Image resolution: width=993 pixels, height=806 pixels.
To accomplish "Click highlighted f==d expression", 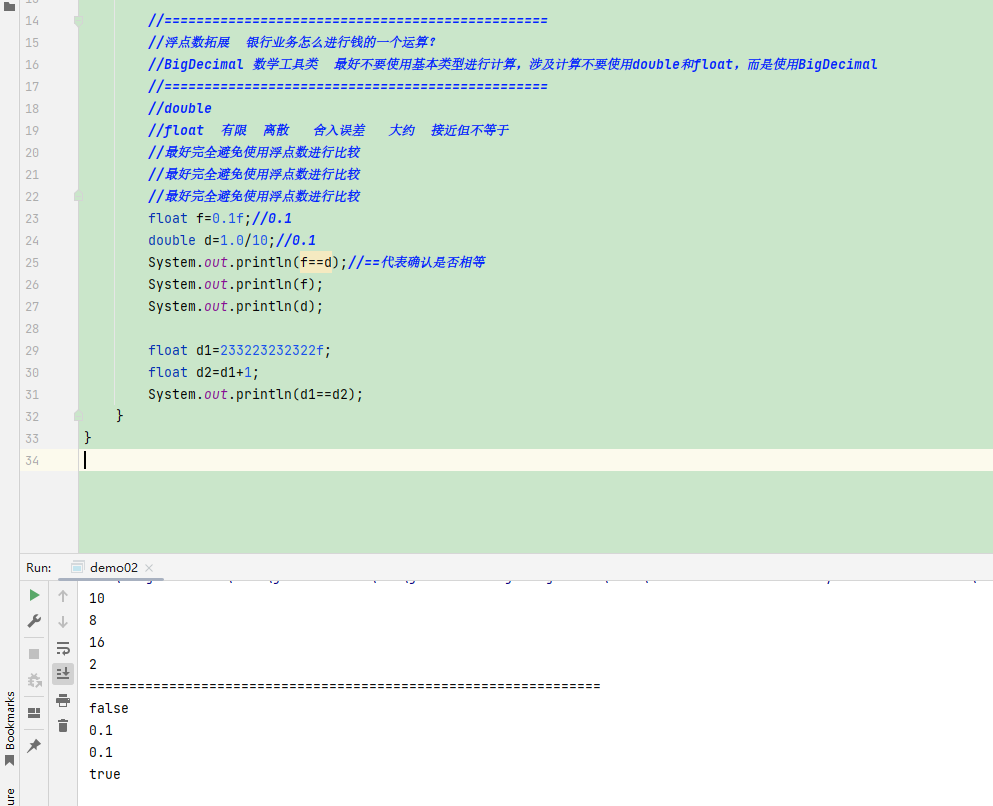I will point(315,262).
